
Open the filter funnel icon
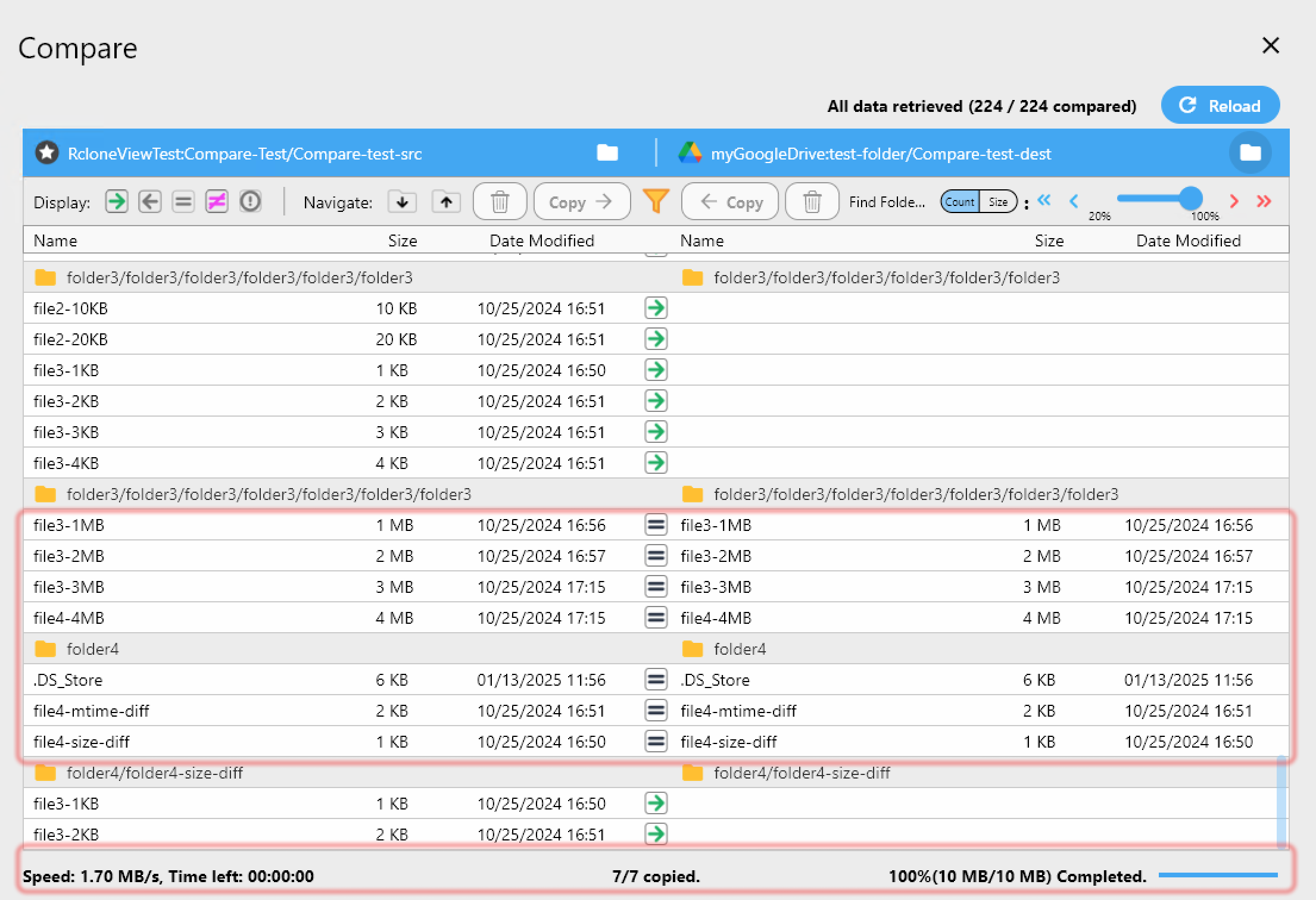point(655,201)
